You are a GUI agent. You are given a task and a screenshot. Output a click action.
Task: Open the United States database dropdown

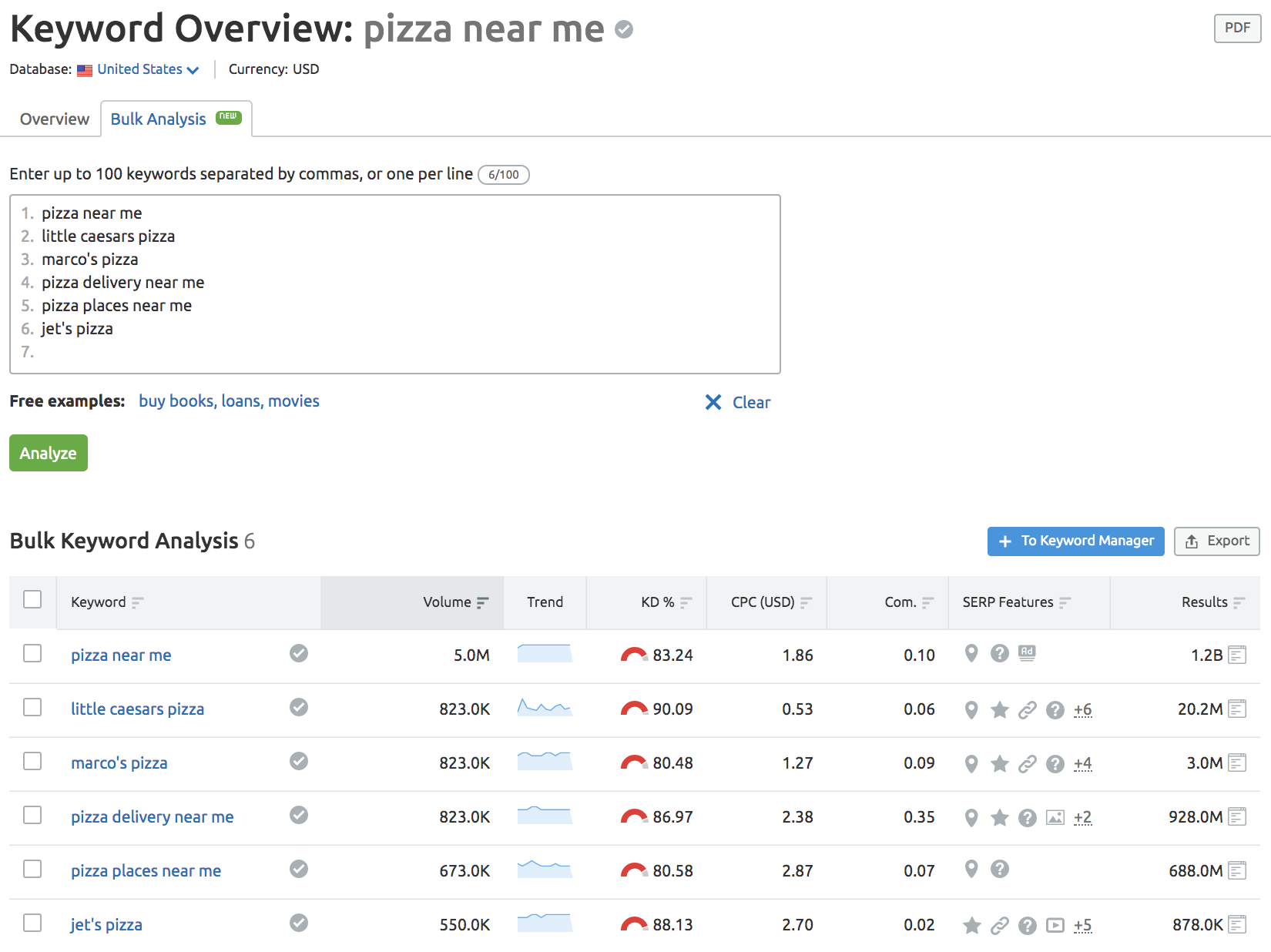pyautogui.click(x=148, y=69)
